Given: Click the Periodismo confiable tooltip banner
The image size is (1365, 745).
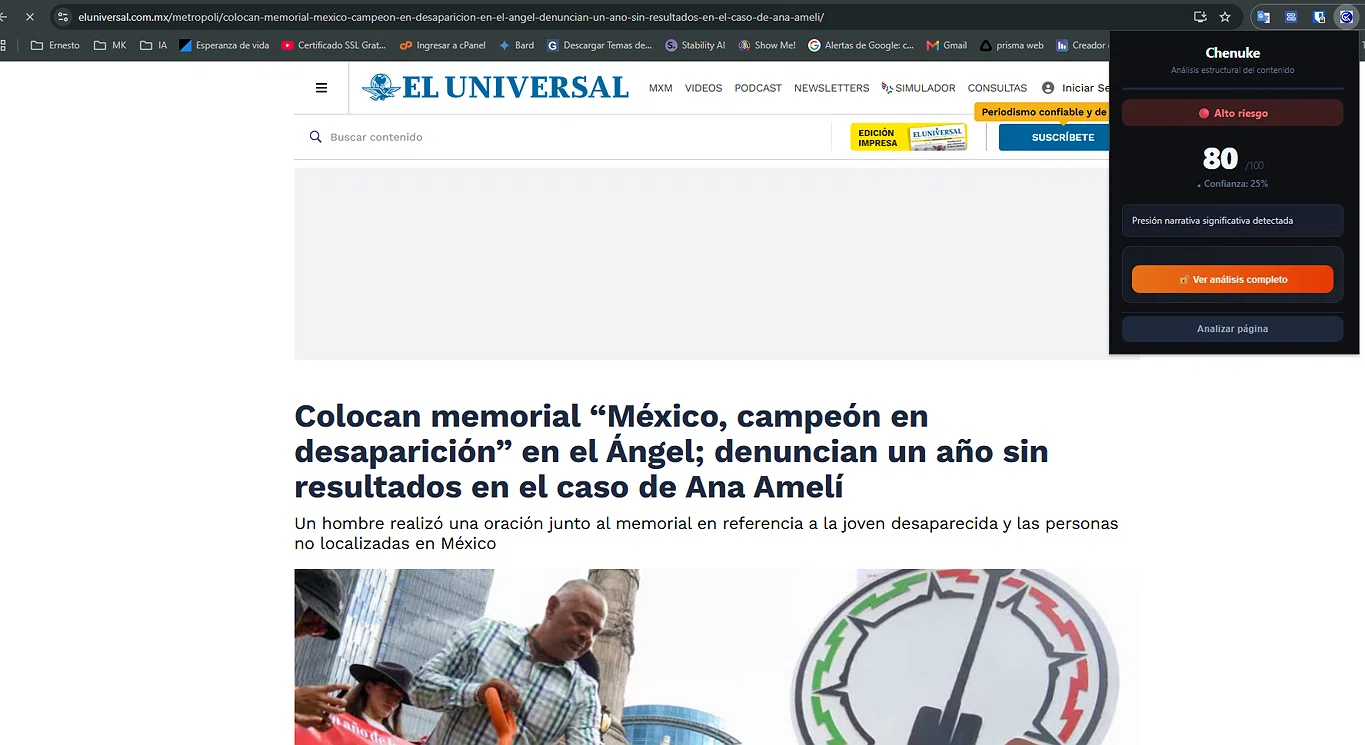Looking at the screenshot, I should (x=1042, y=112).
